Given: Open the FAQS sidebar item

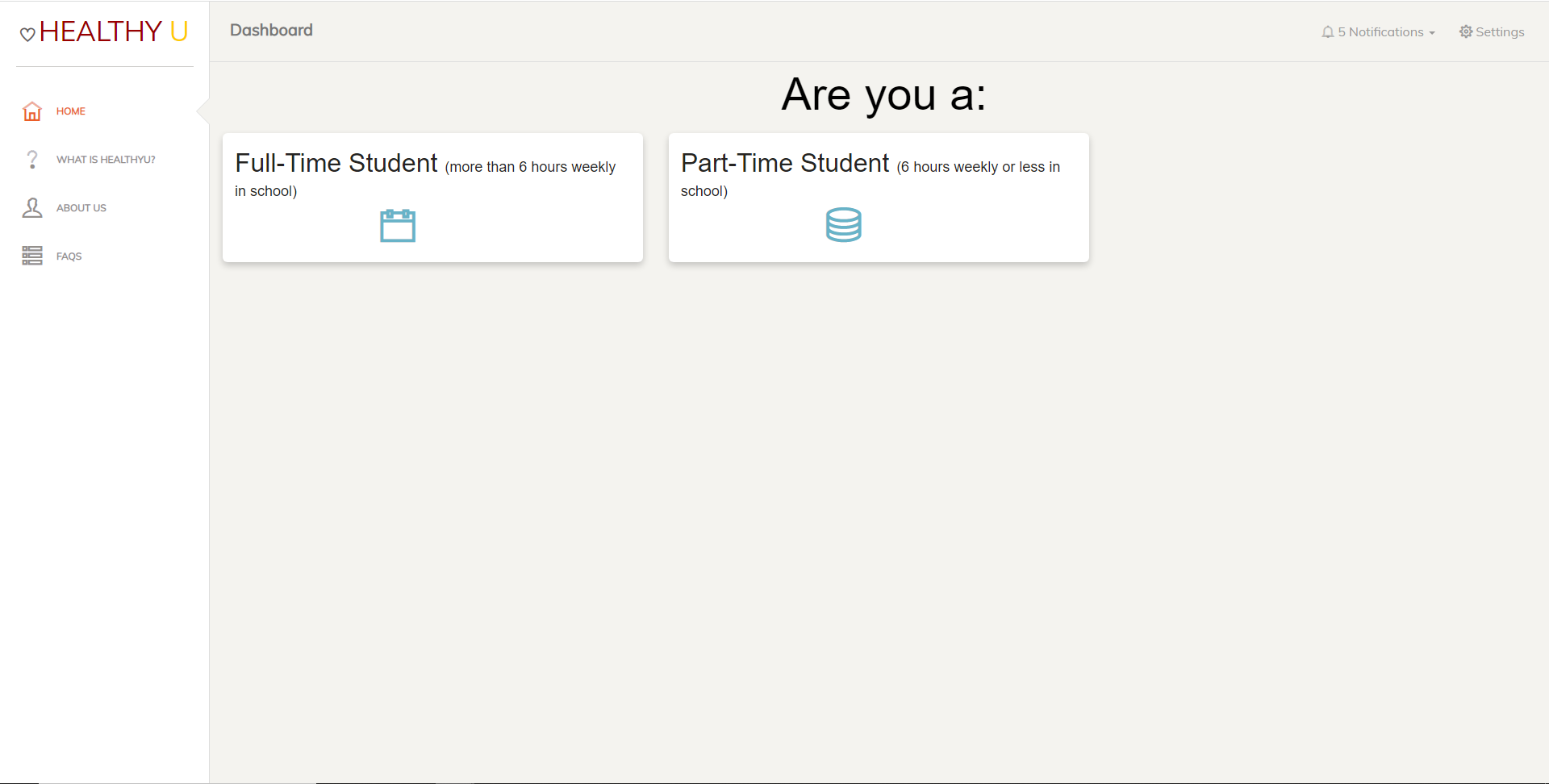Looking at the screenshot, I should click(69, 256).
